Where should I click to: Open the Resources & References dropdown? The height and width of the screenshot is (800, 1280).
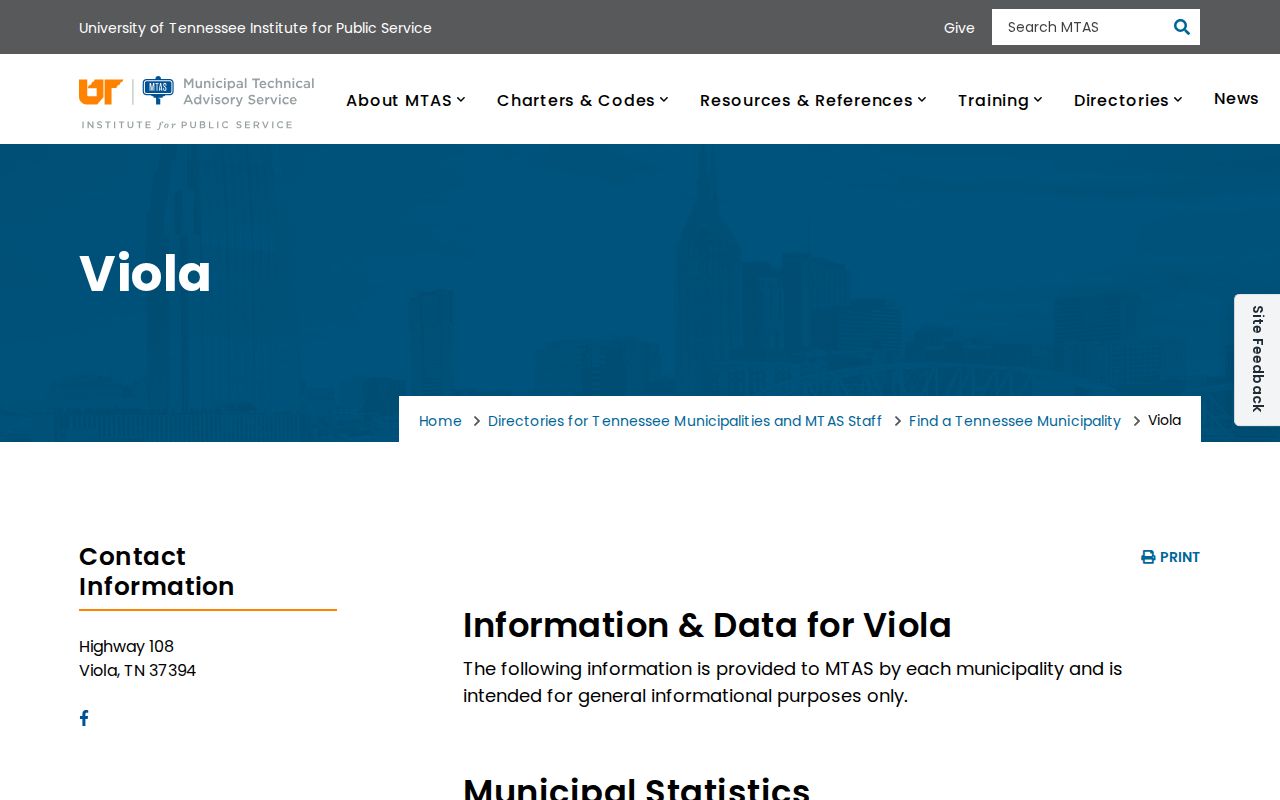pyautogui.click(x=814, y=100)
